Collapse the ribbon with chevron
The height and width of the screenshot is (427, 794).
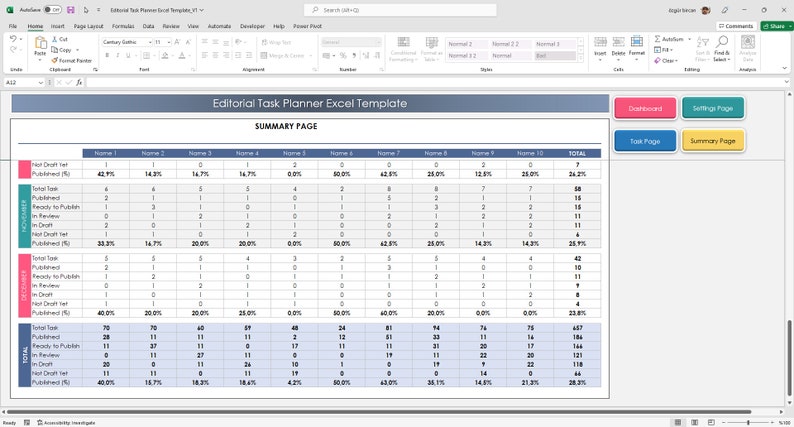[x=785, y=68]
